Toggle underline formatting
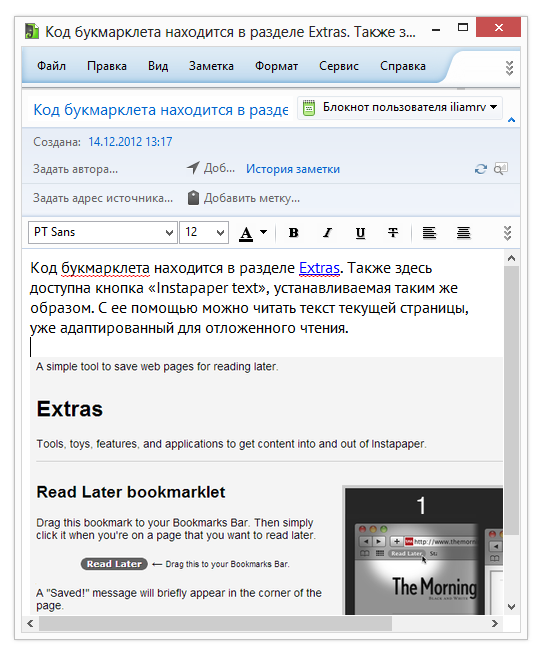The image size is (539, 653). click(360, 233)
